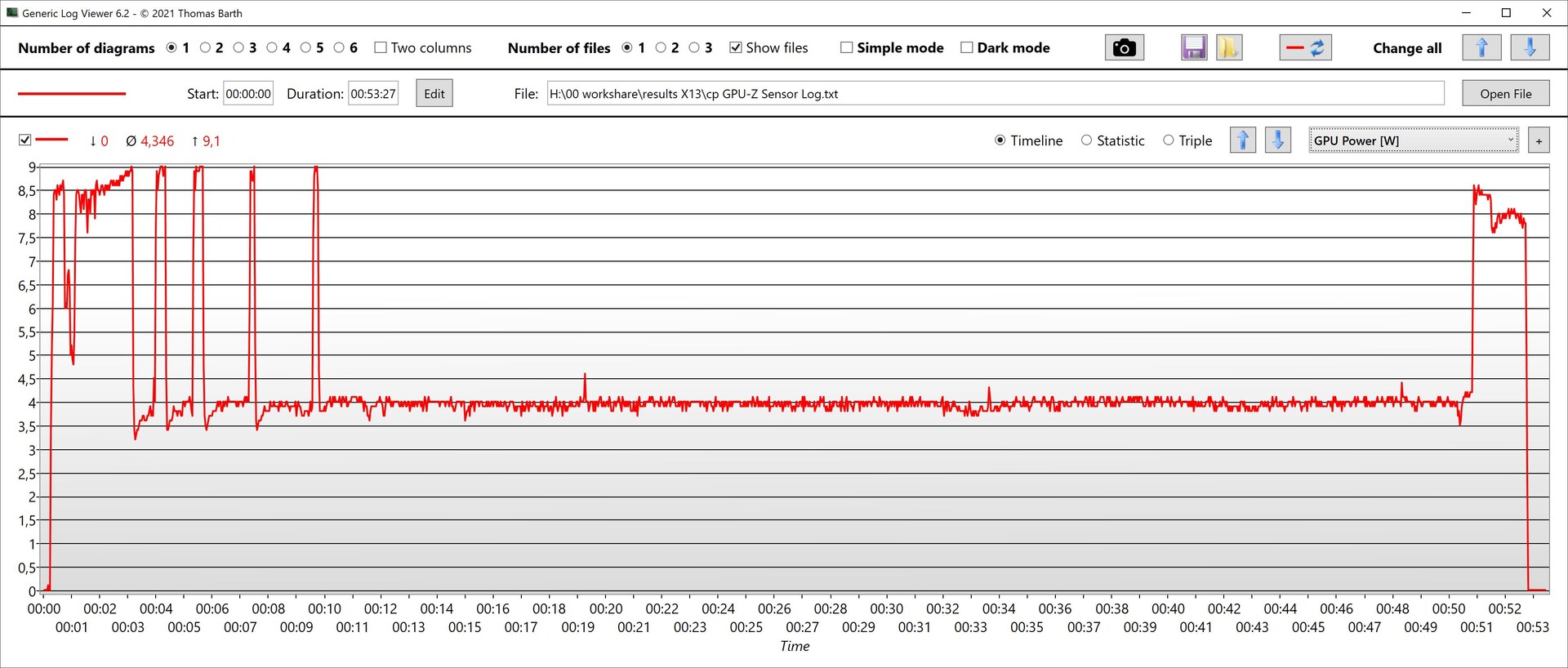Switch to the Triple view option
Viewport: 1568px width, 668px height.
coord(1169,140)
